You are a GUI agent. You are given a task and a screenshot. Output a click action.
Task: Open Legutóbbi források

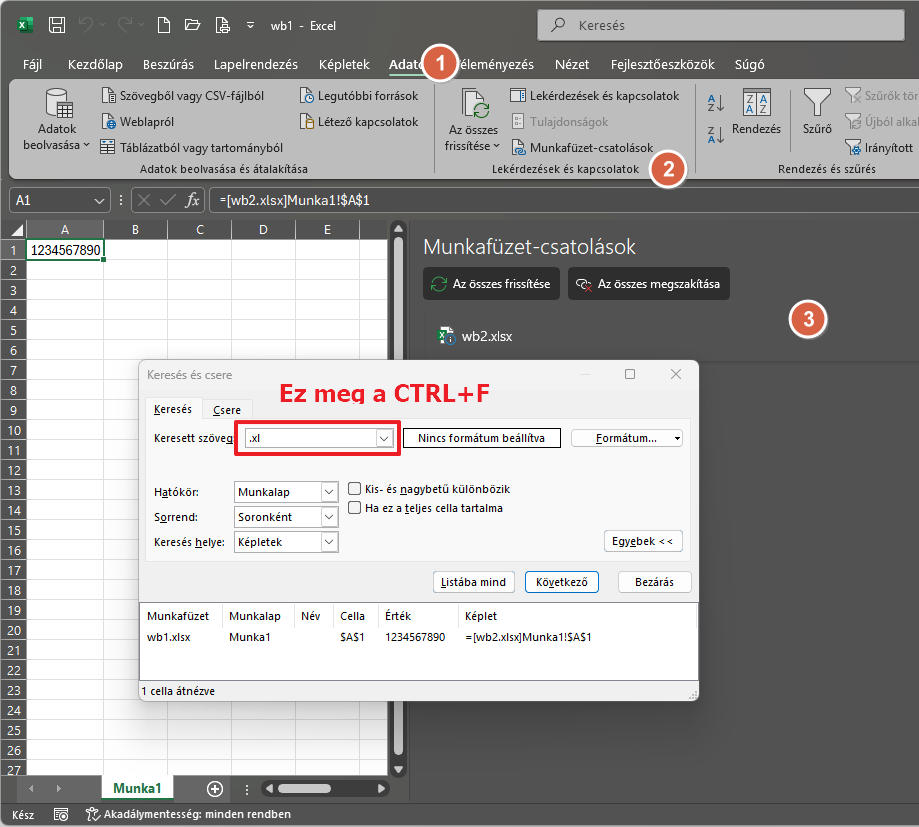pyautogui.click(x=359, y=96)
